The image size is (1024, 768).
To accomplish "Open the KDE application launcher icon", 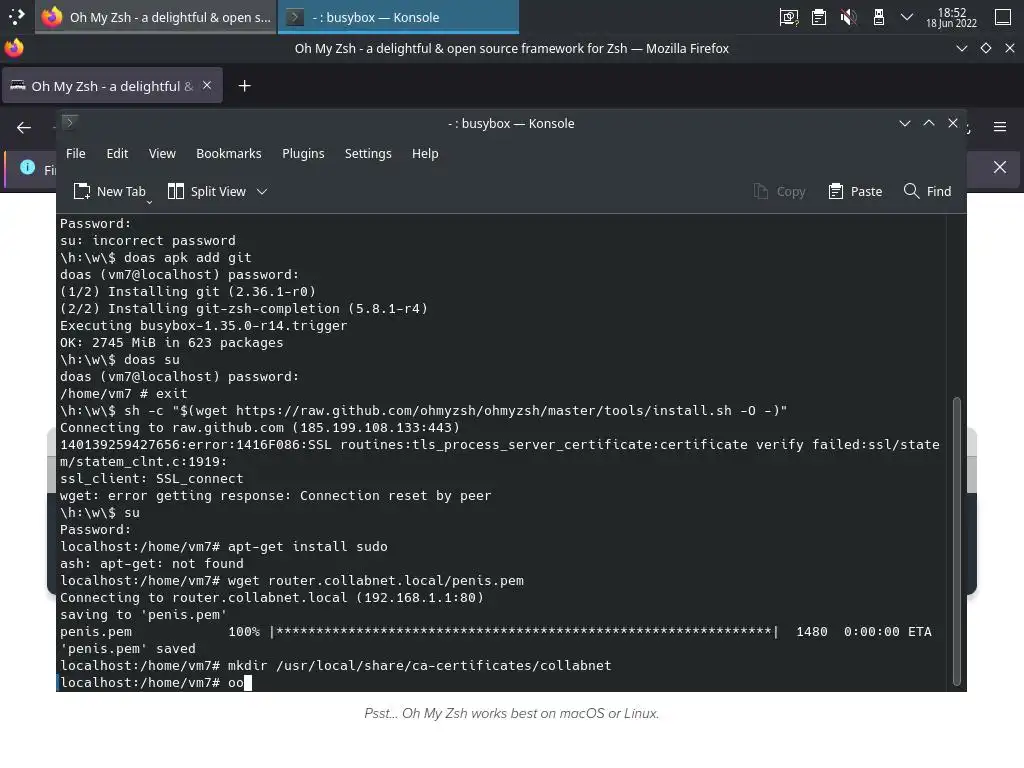I will tap(16, 17).
